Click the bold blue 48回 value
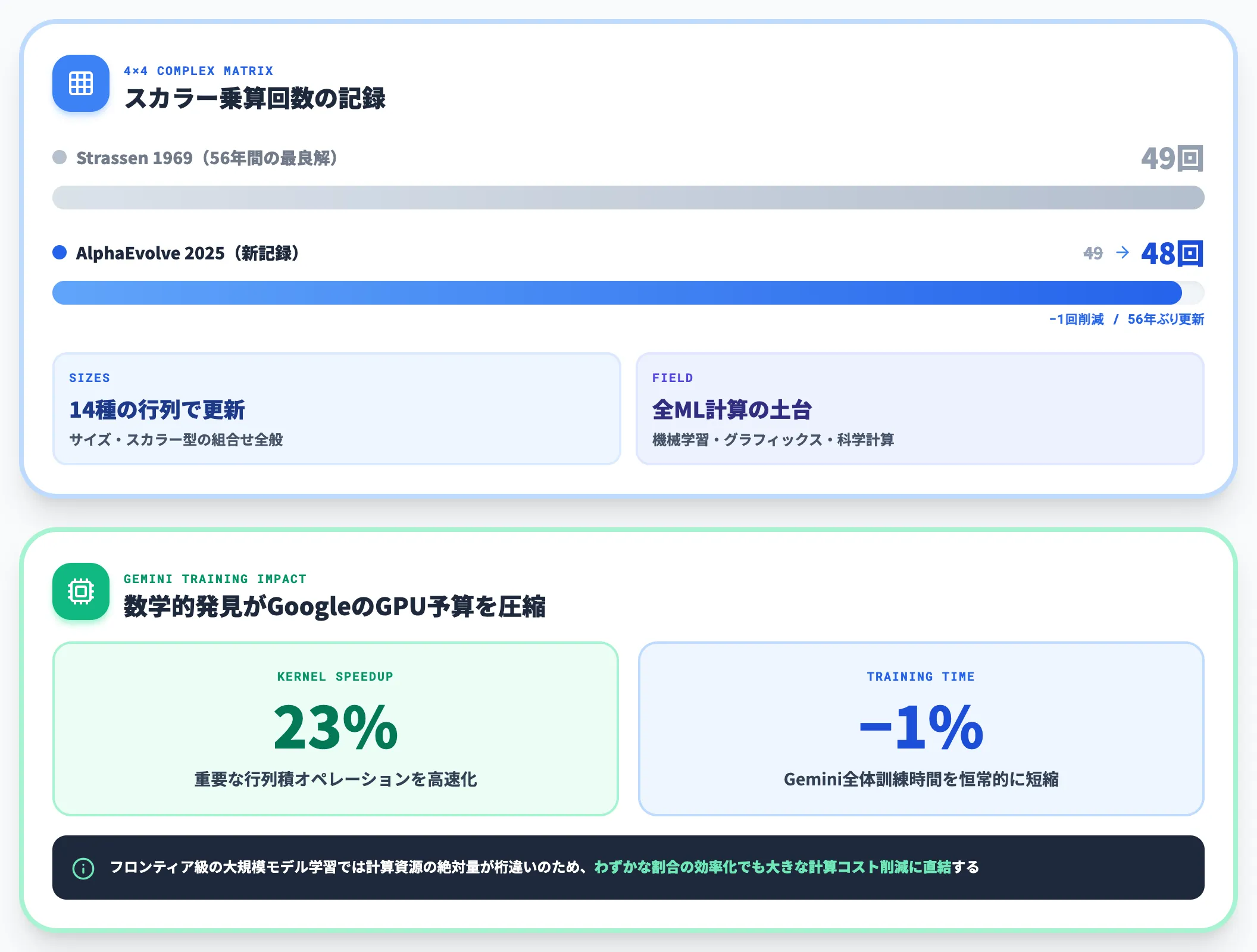This screenshot has height=952, width=1257. [x=1172, y=253]
